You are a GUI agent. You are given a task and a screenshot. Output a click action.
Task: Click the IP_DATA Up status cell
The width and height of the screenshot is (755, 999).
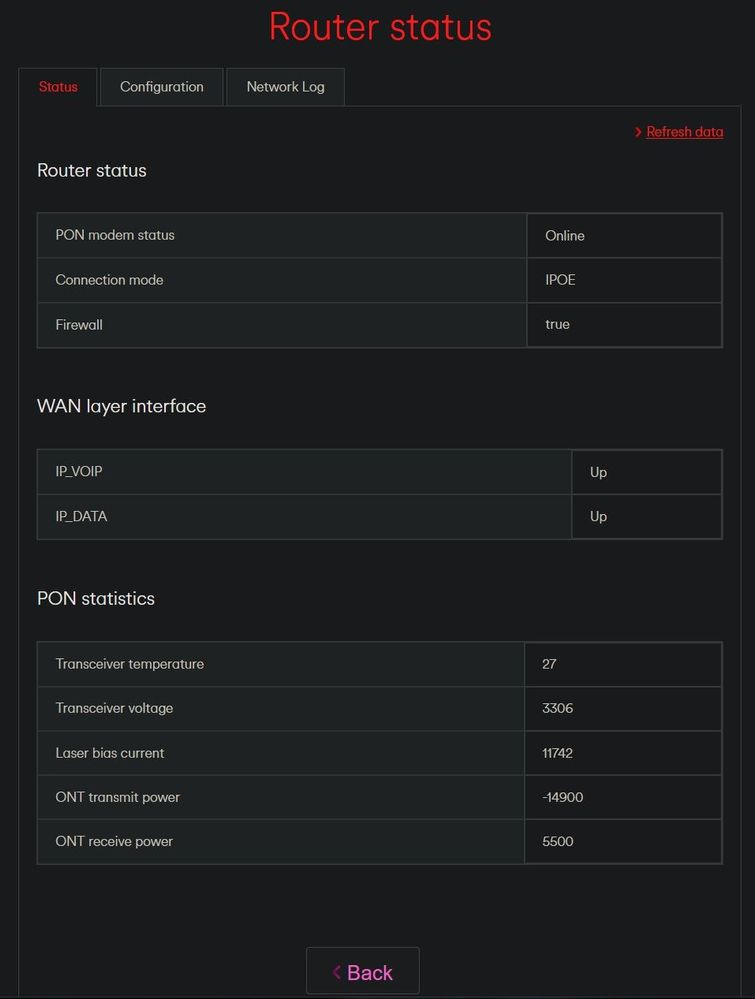pyautogui.click(x=647, y=517)
